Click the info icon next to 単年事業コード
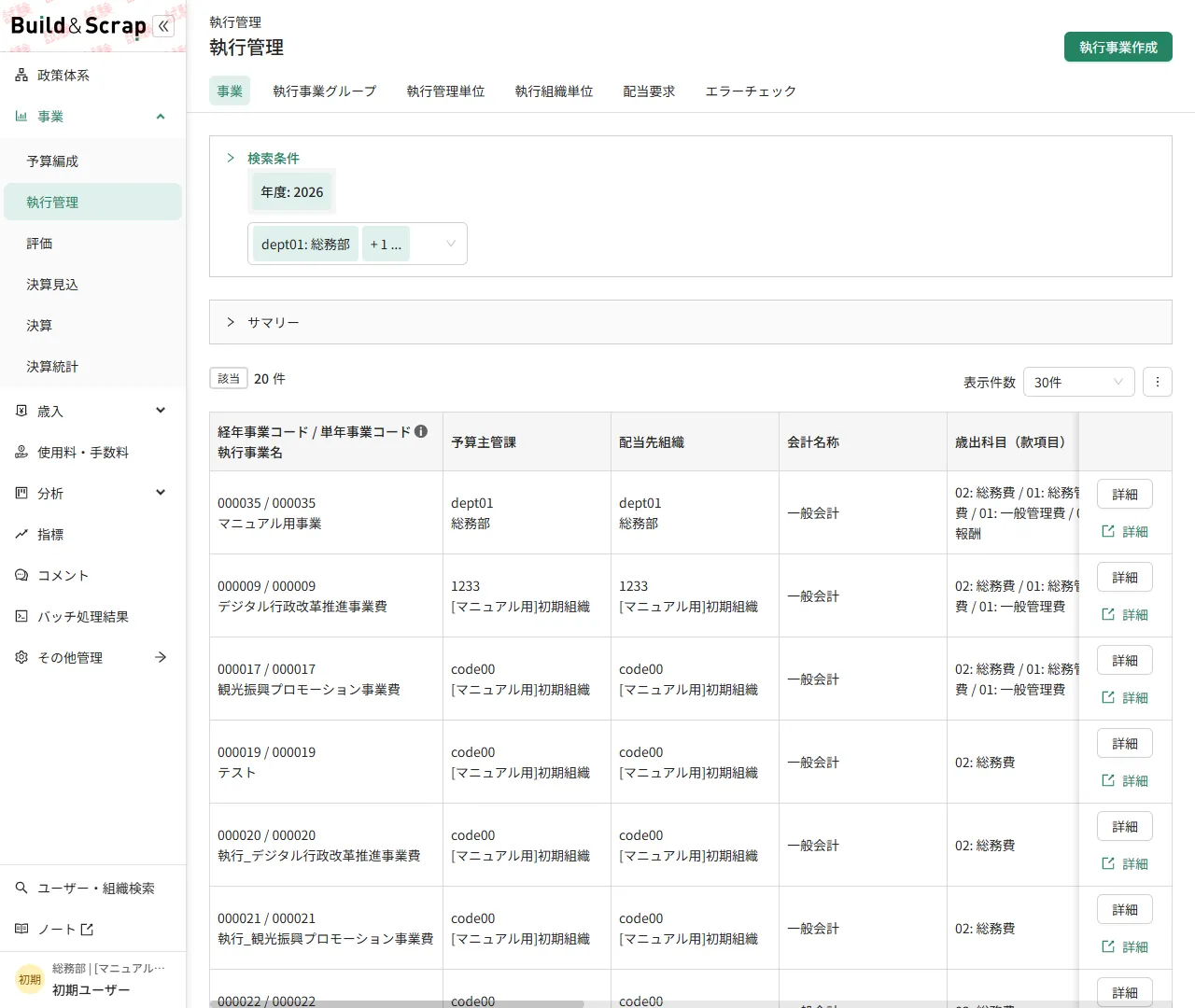1195x1008 pixels. (x=421, y=431)
